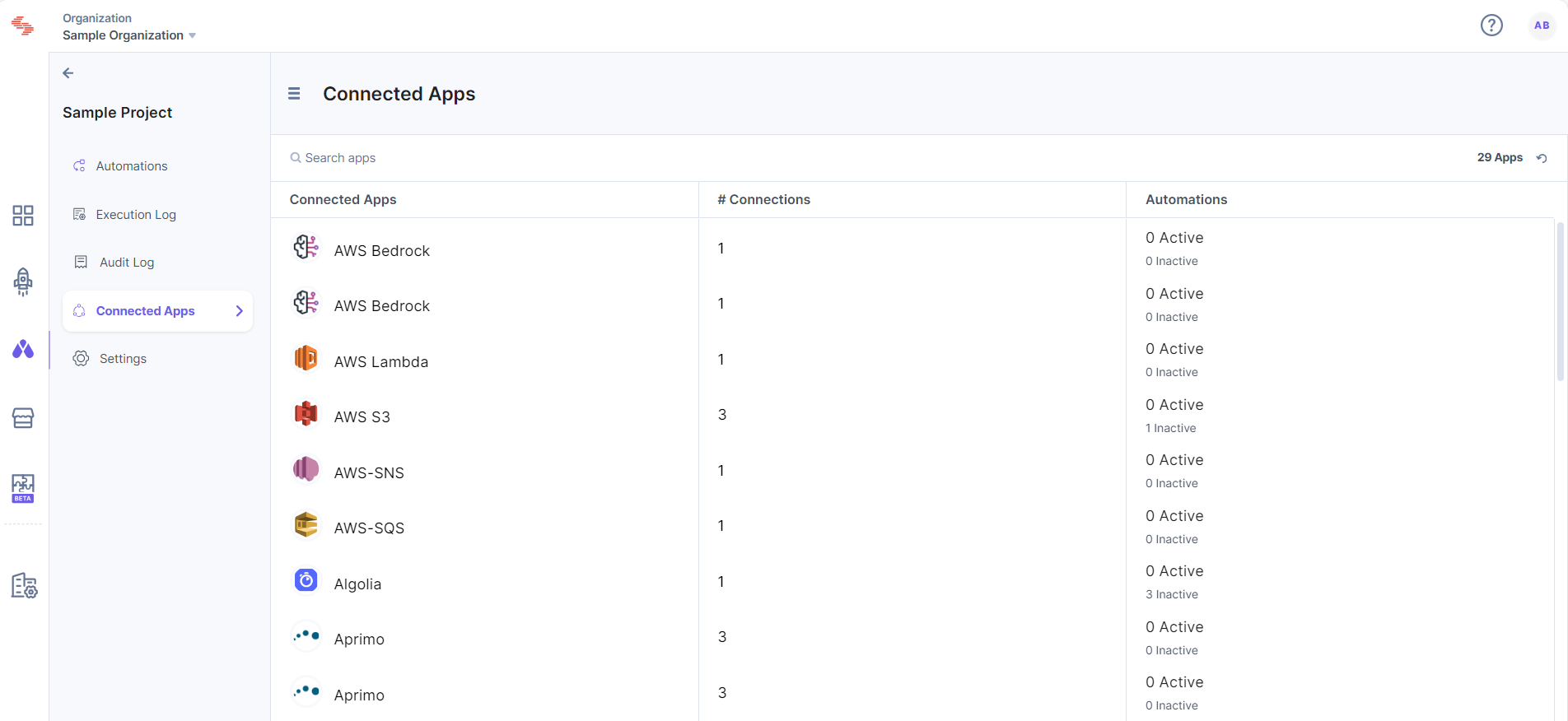Click the 29 Apps count label
The height and width of the screenshot is (721, 1568).
pyautogui.click(x=1500, y=158)
